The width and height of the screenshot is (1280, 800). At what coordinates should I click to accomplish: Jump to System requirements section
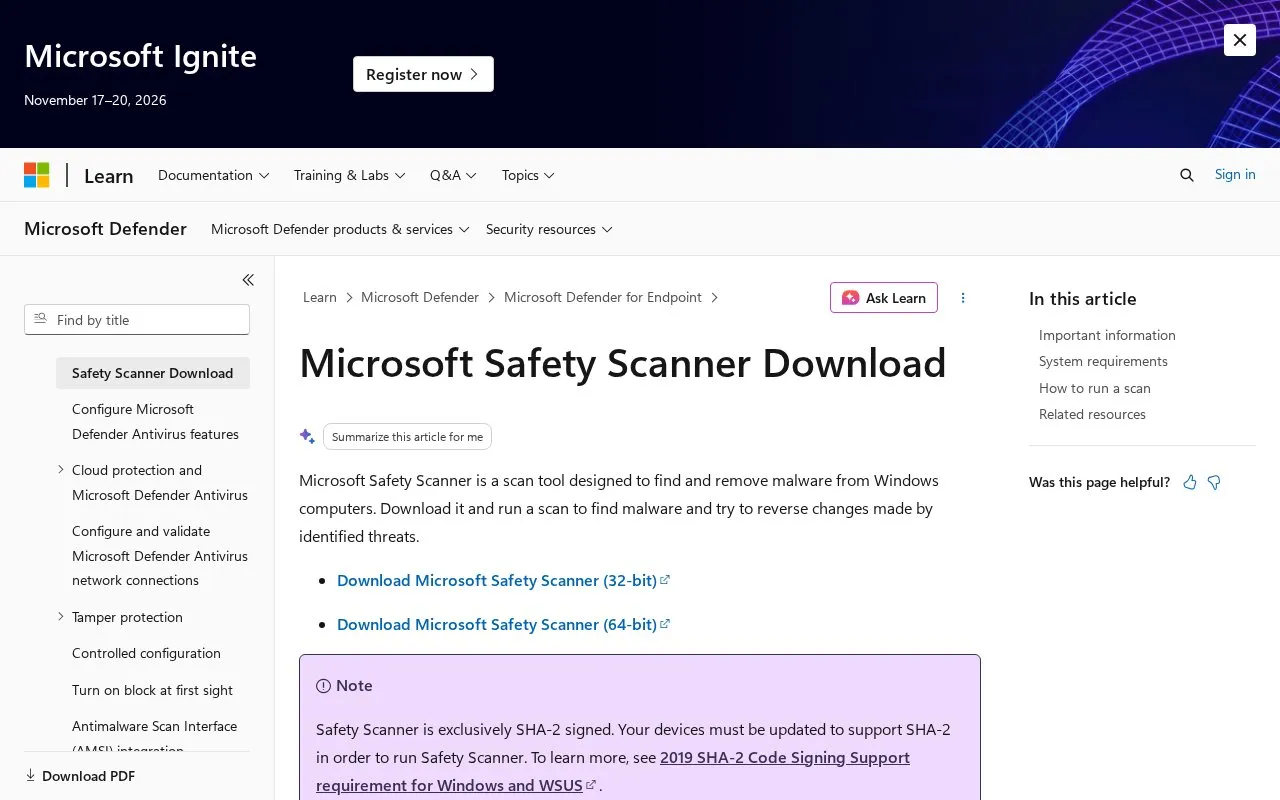coord(1103,361)
